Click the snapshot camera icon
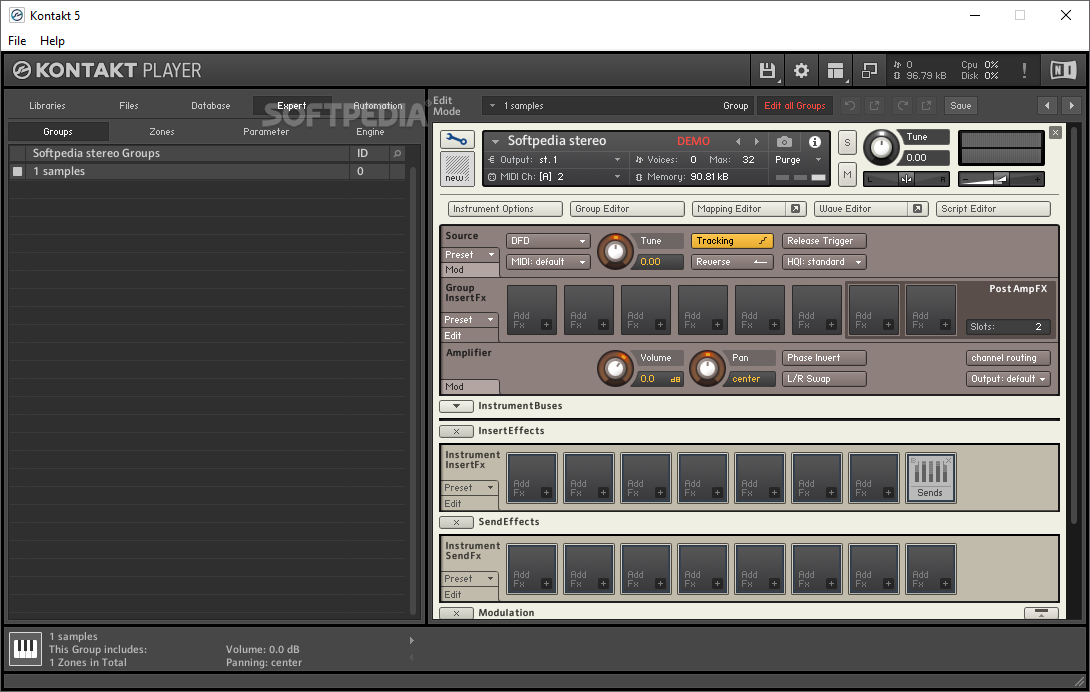Viewport: 1090px width, 692px height. click(x=784, y=141)
